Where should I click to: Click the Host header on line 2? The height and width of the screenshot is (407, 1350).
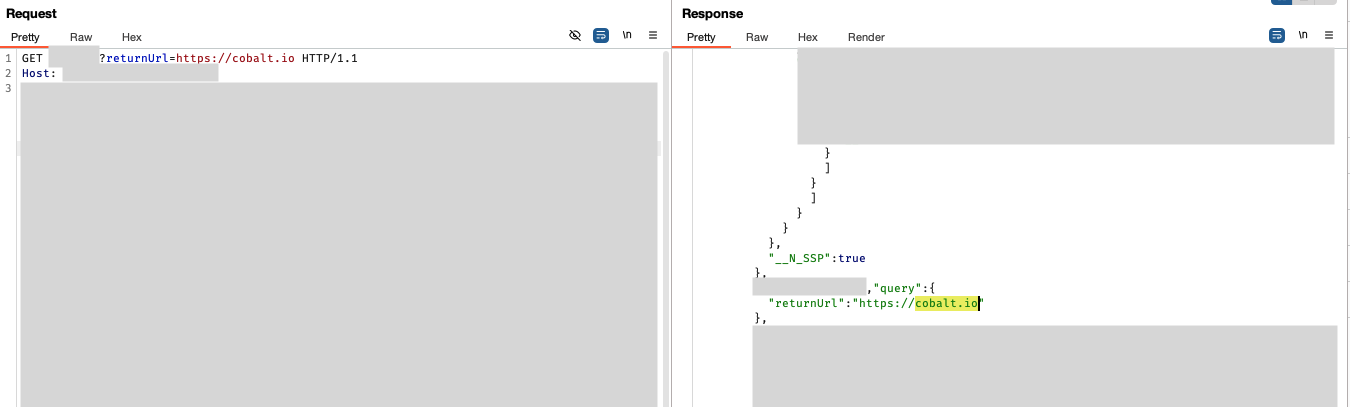click(x=39, y=74)
